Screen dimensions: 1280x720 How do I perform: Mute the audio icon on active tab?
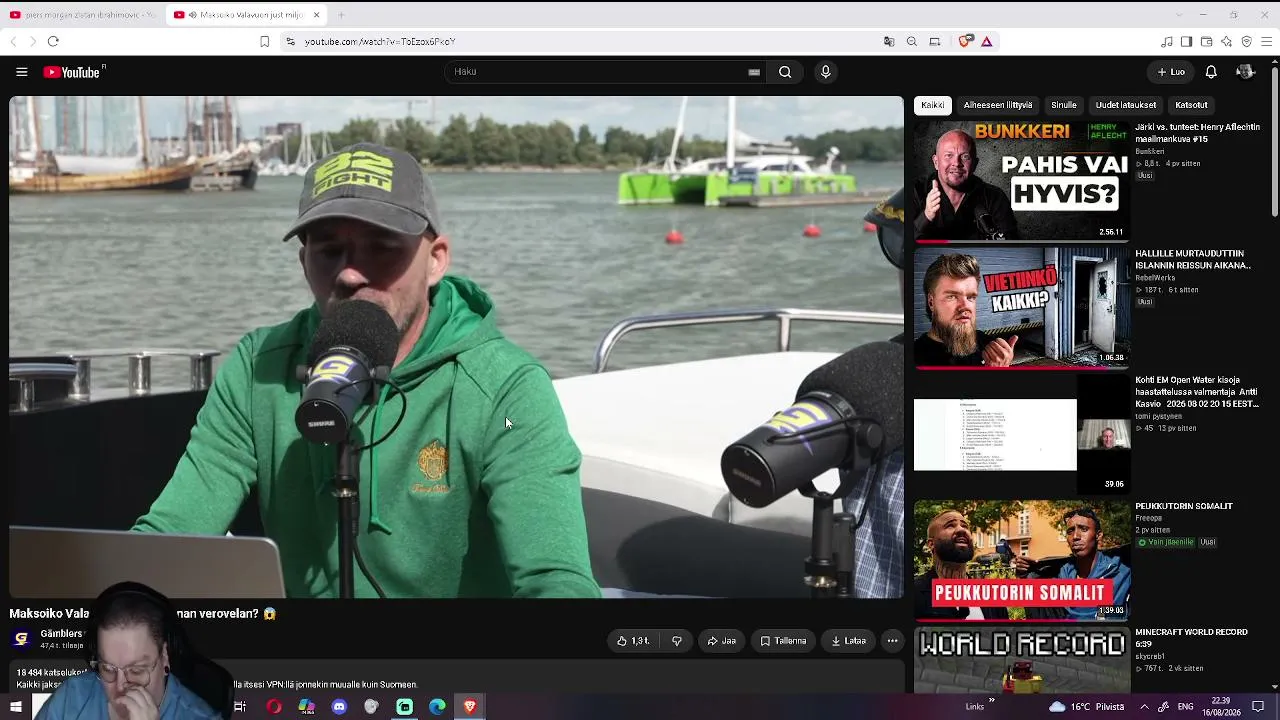click(192, 15)
